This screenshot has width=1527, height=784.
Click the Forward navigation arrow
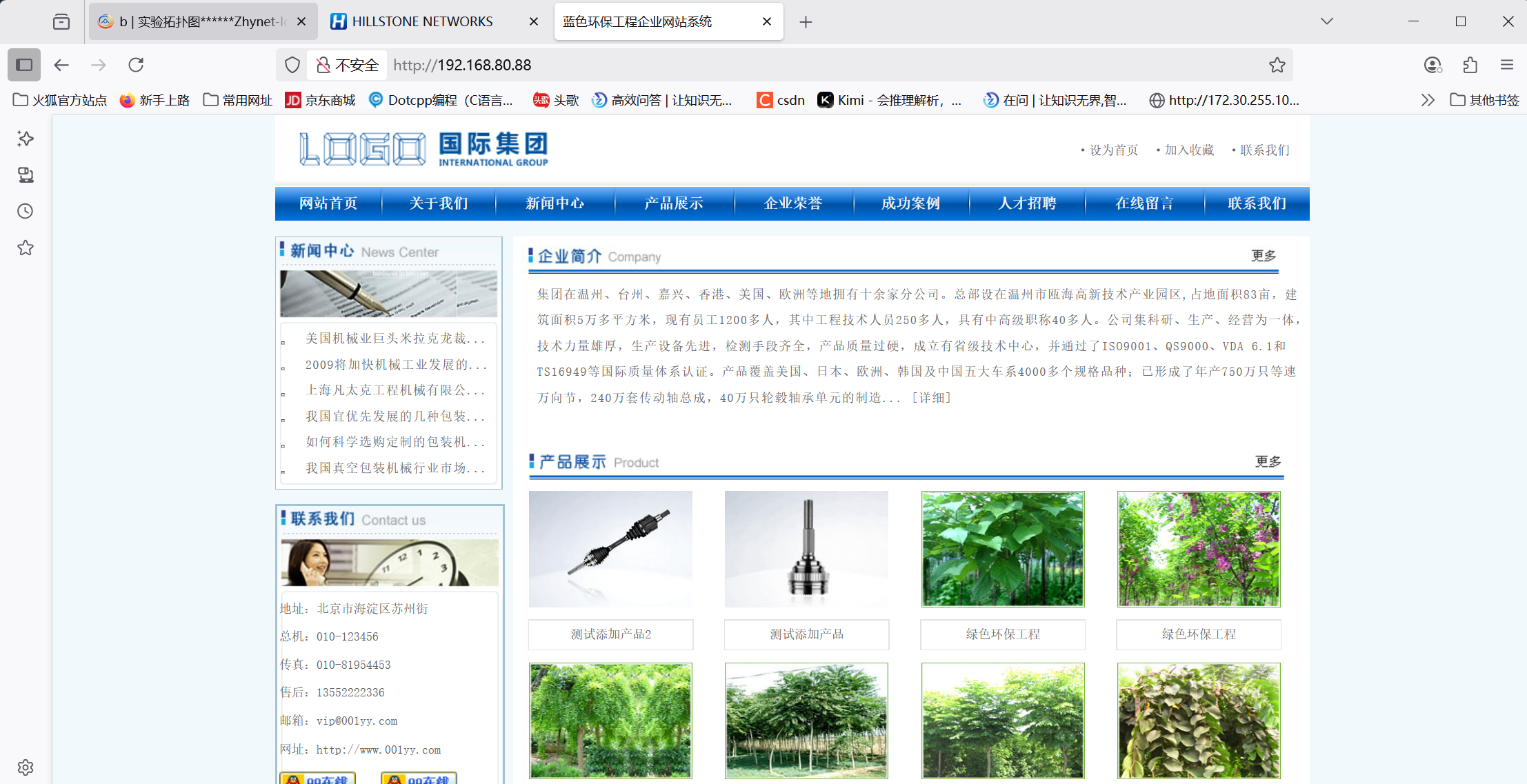click(x=99, y=65)
